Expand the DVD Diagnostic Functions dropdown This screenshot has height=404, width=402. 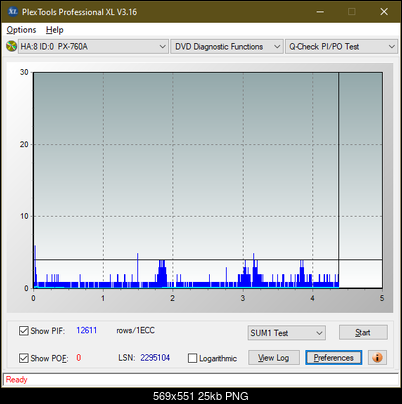(x=227, y=47)
